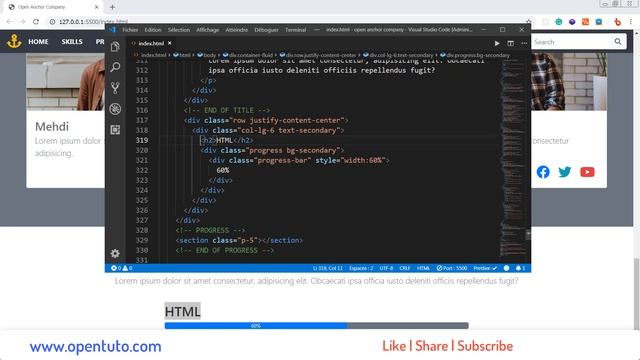Open Source Control in the VS Code activity bar

click(x=115, y=88)
